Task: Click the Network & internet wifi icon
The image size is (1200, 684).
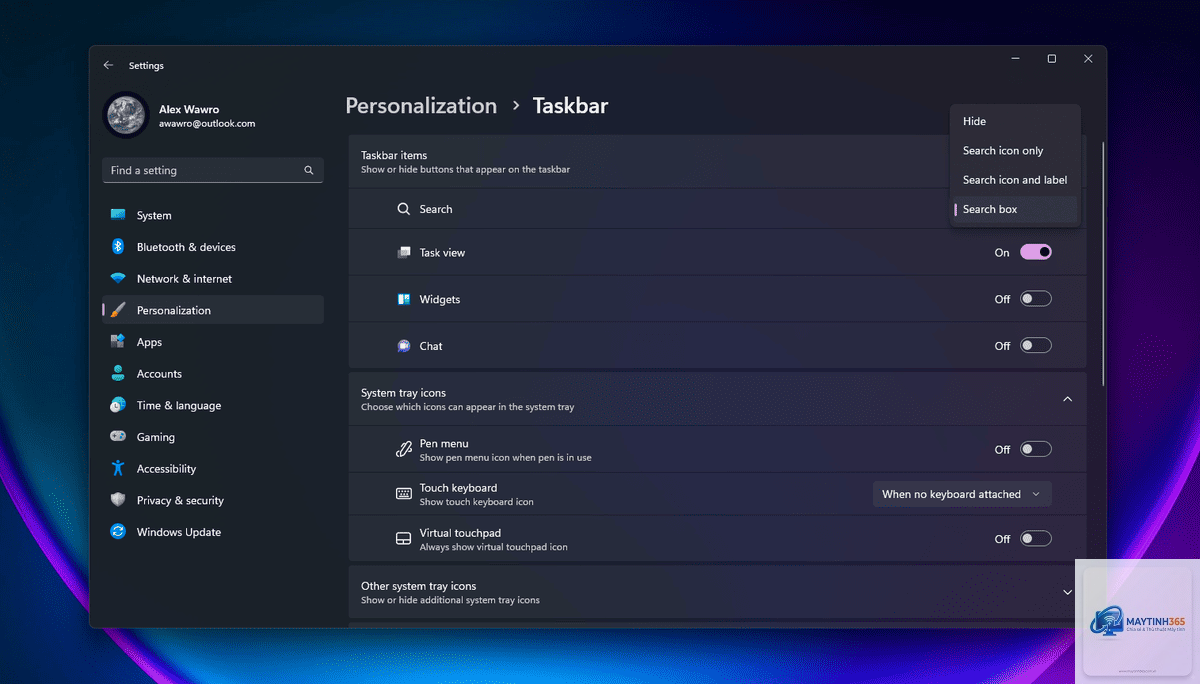Action: click(x=118, y=279)
